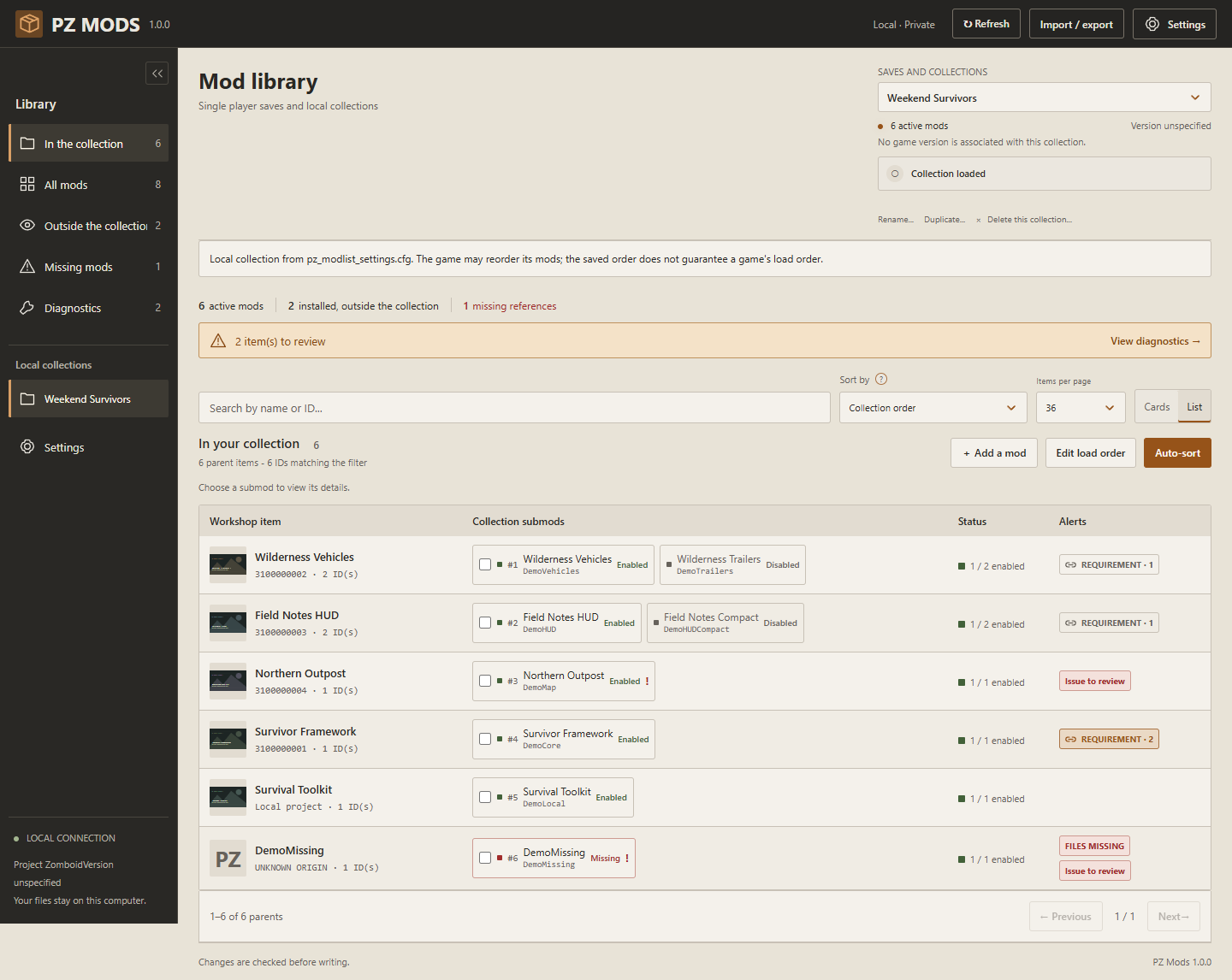Click the wrench icon beside Diagnostics
Image resolution: width=1232 pixels, height=980 pixels.
27,308
